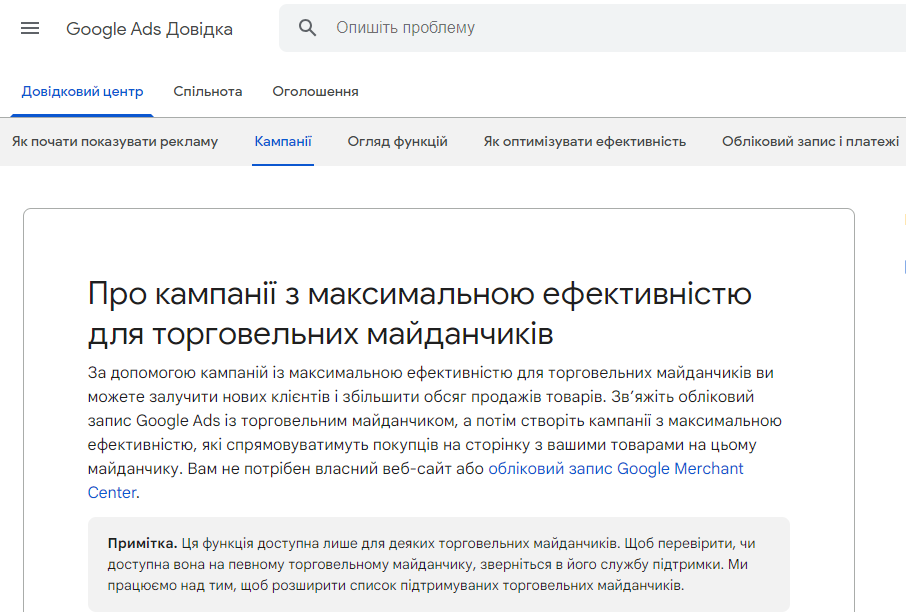Click the search magnifier icon

pos(308,28)
